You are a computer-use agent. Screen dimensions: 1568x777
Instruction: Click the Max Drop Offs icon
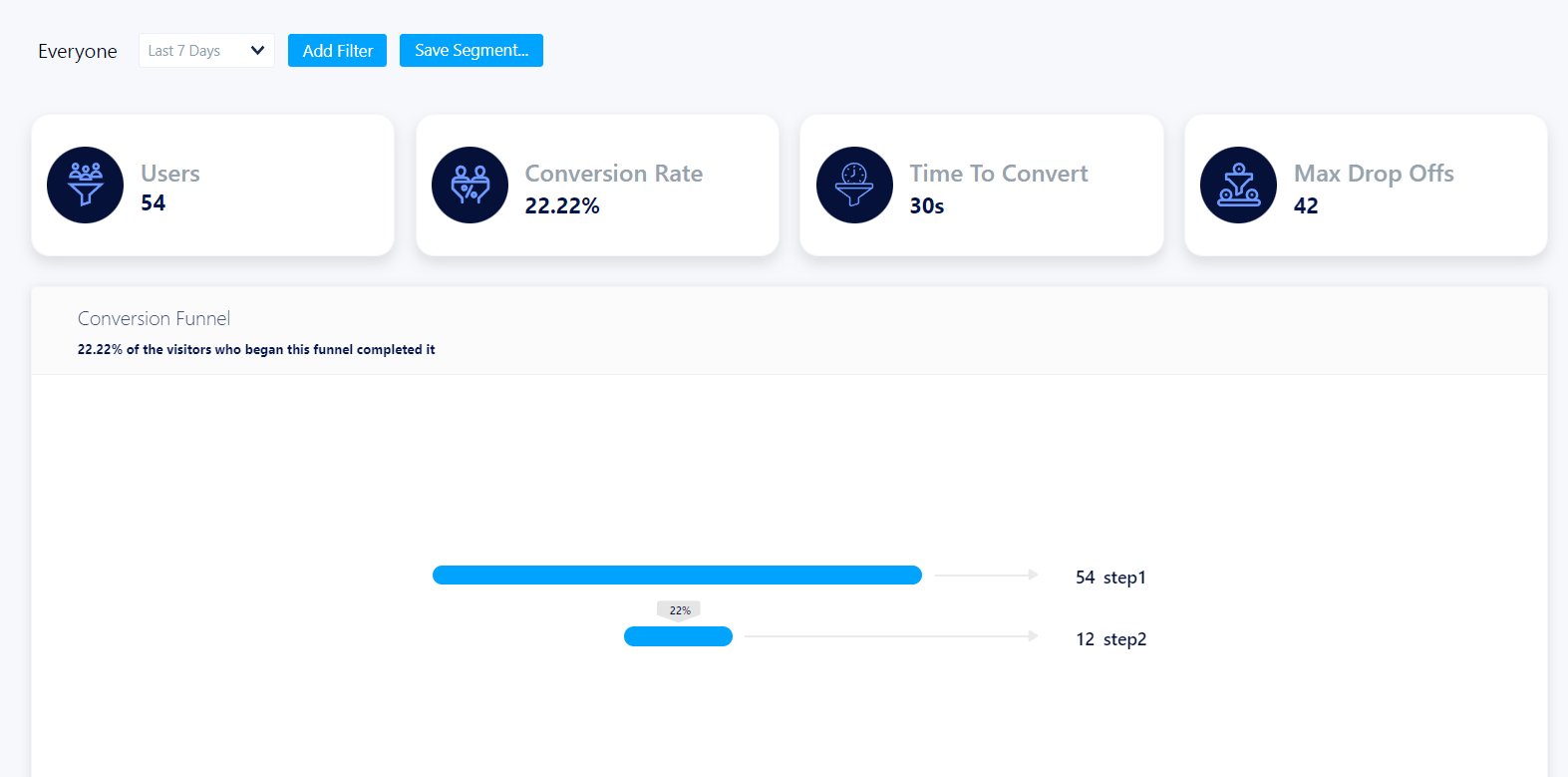[1238, 185]
